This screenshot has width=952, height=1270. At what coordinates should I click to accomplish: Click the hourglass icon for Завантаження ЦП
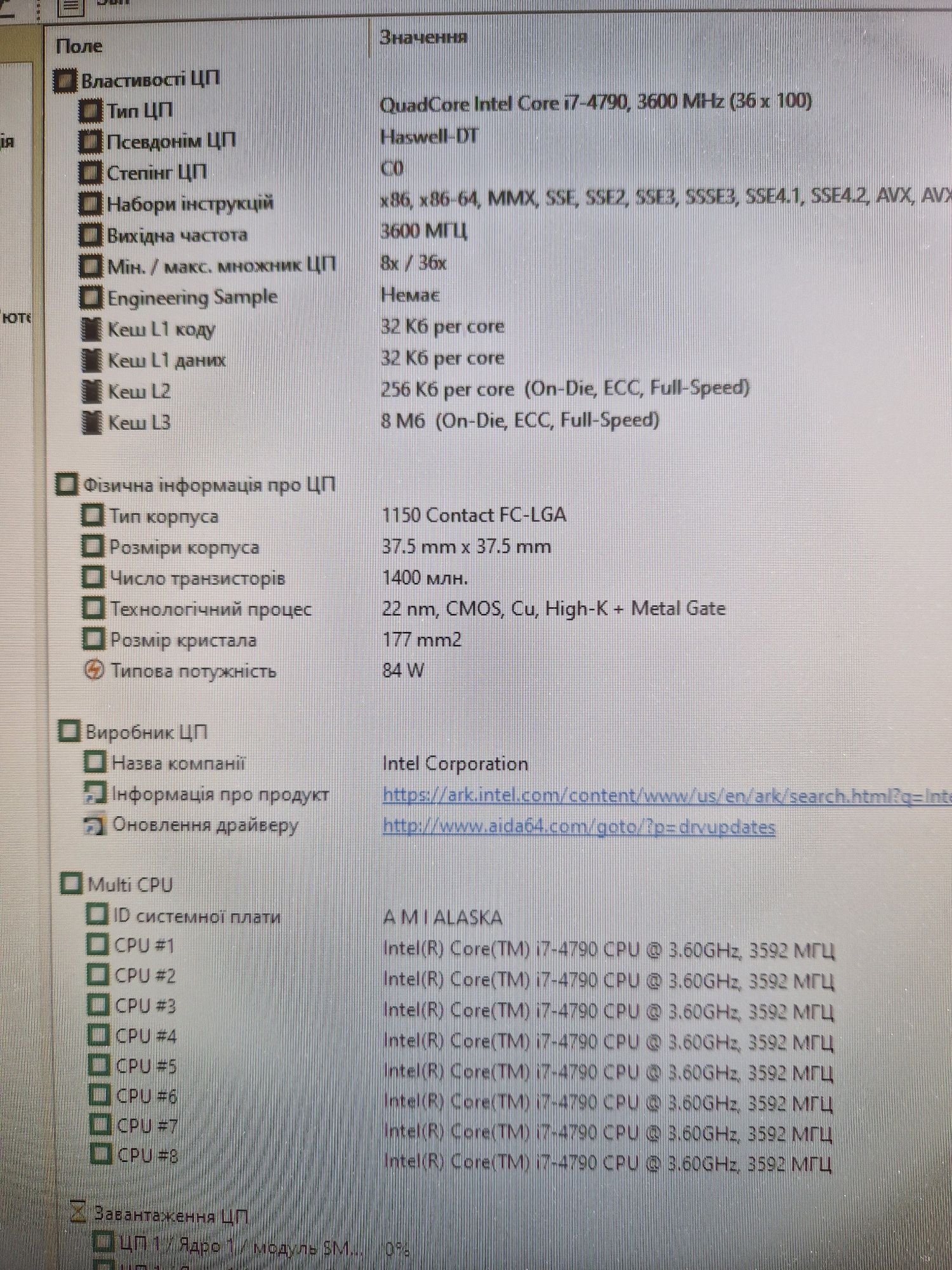(x=79, y=1212)
